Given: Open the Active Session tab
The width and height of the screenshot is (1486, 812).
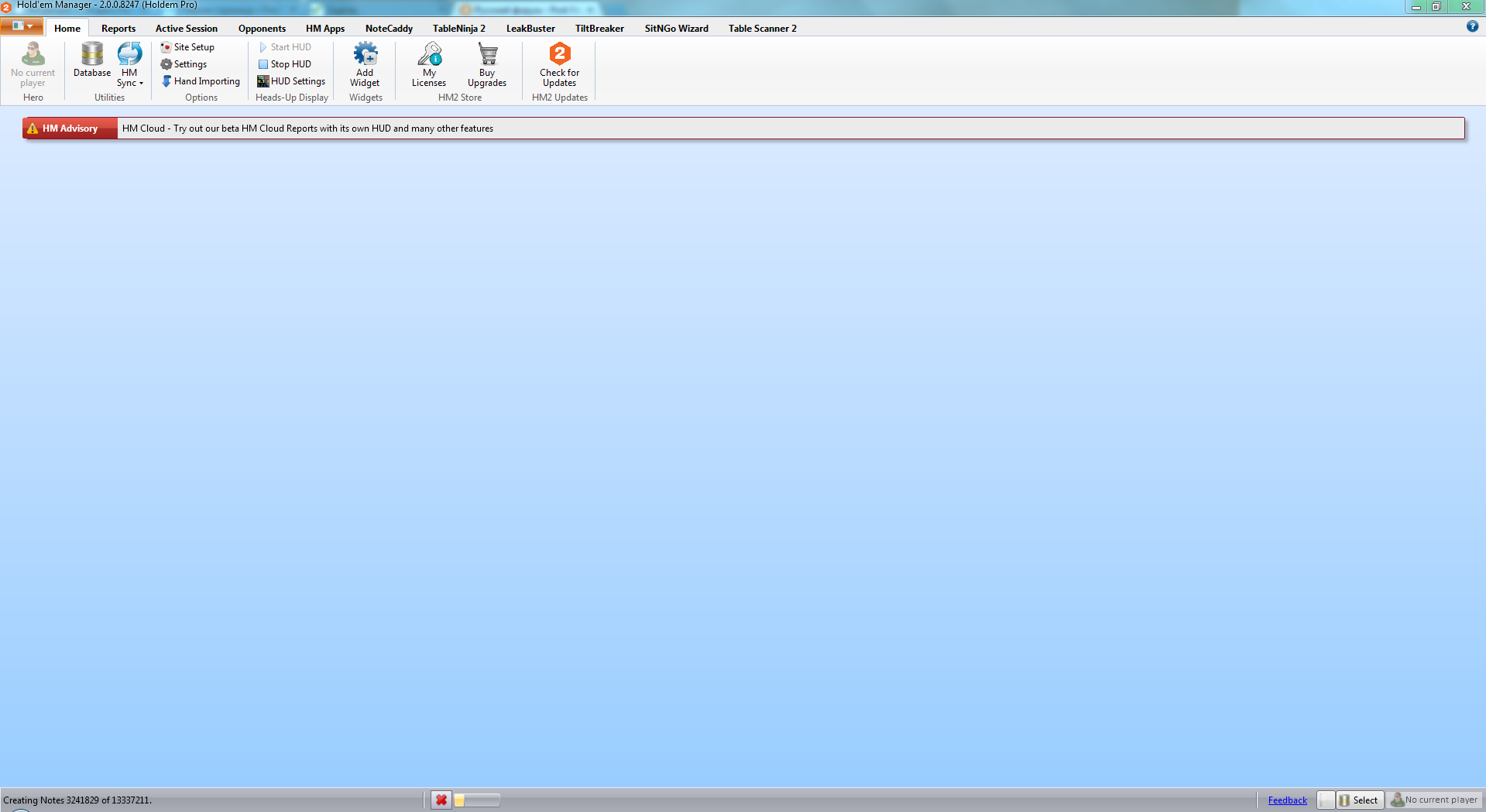Looking at the screenshot, I should coord(187,29).
